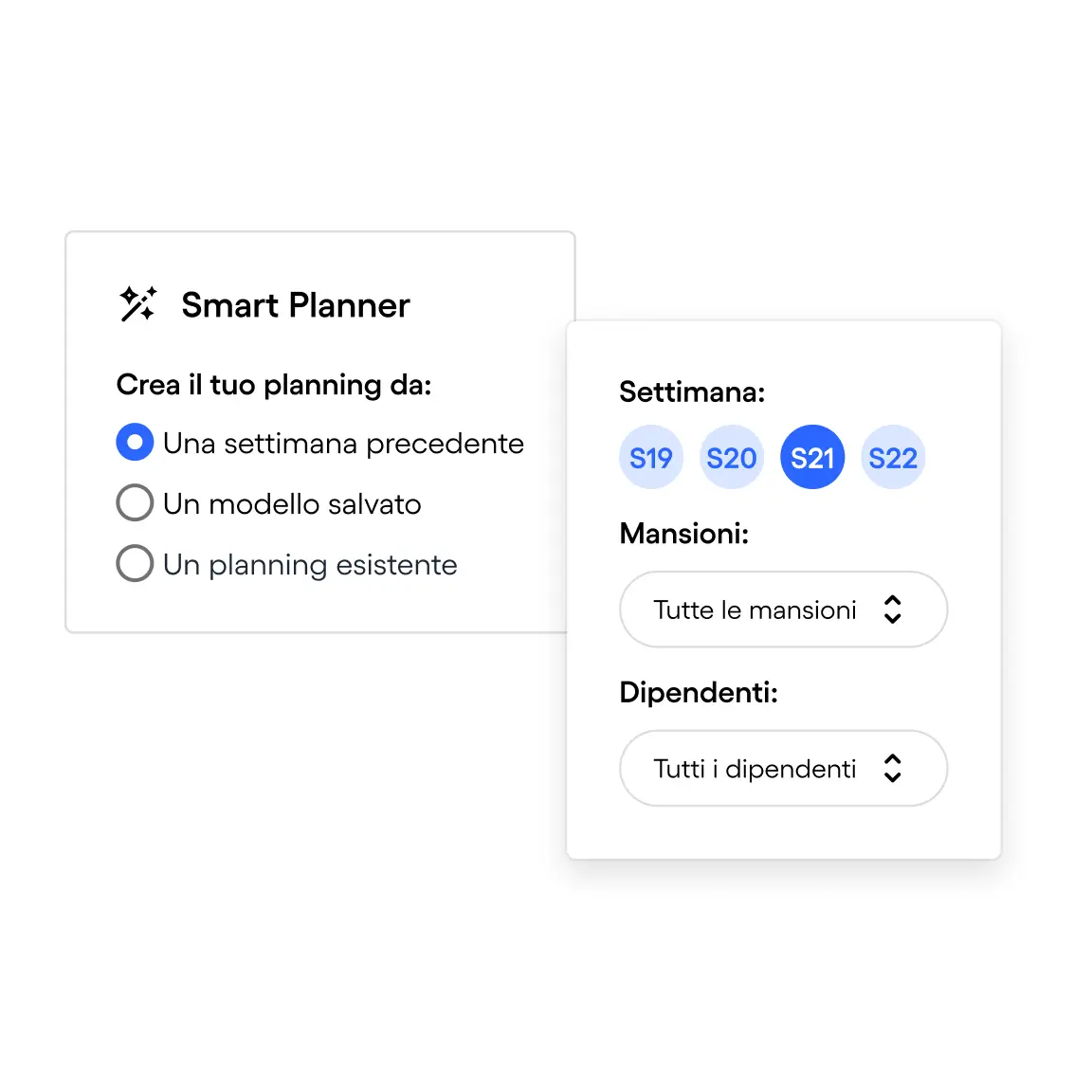Select 'Un planning esistente' as planning source
The image size is (1092, 1092).
click(135, 563)
